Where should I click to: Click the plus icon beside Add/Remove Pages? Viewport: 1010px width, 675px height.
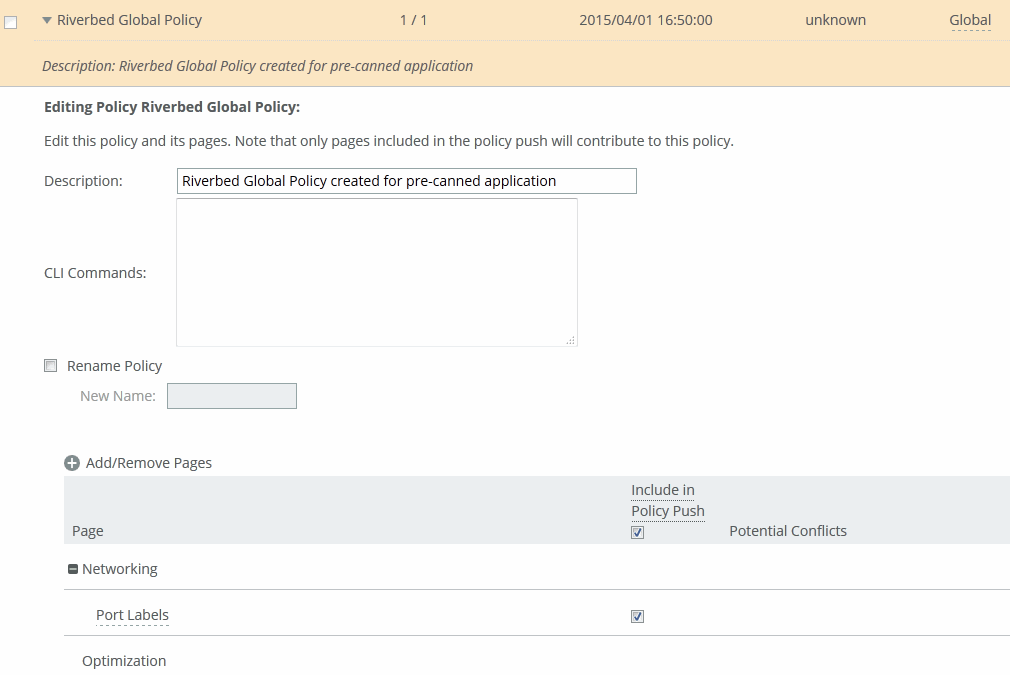click(x=72, y=463)
